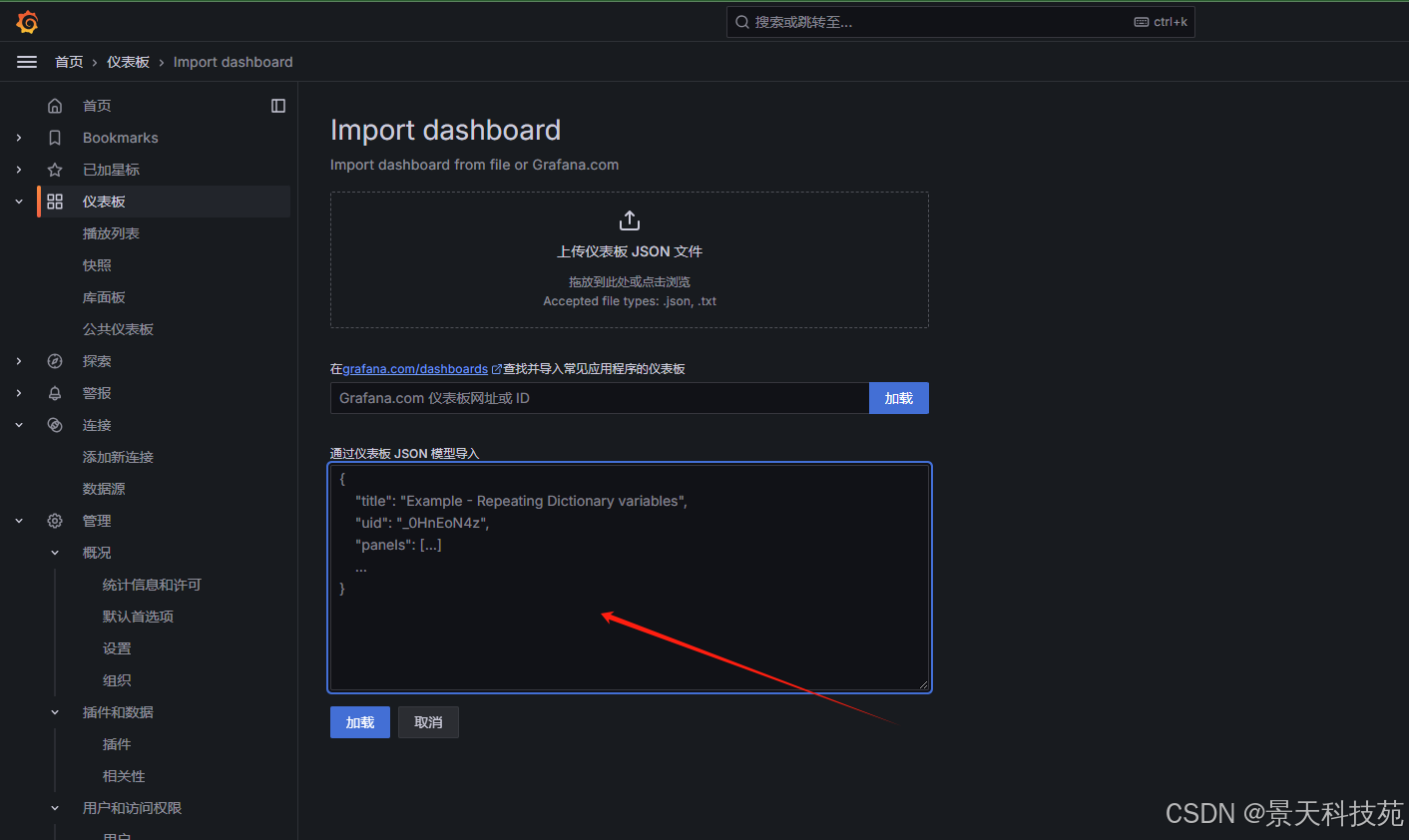Screen dimensions: 1409x840
Task: Expand the Bookmarks section chevron
Action: [x=19, y=138]
